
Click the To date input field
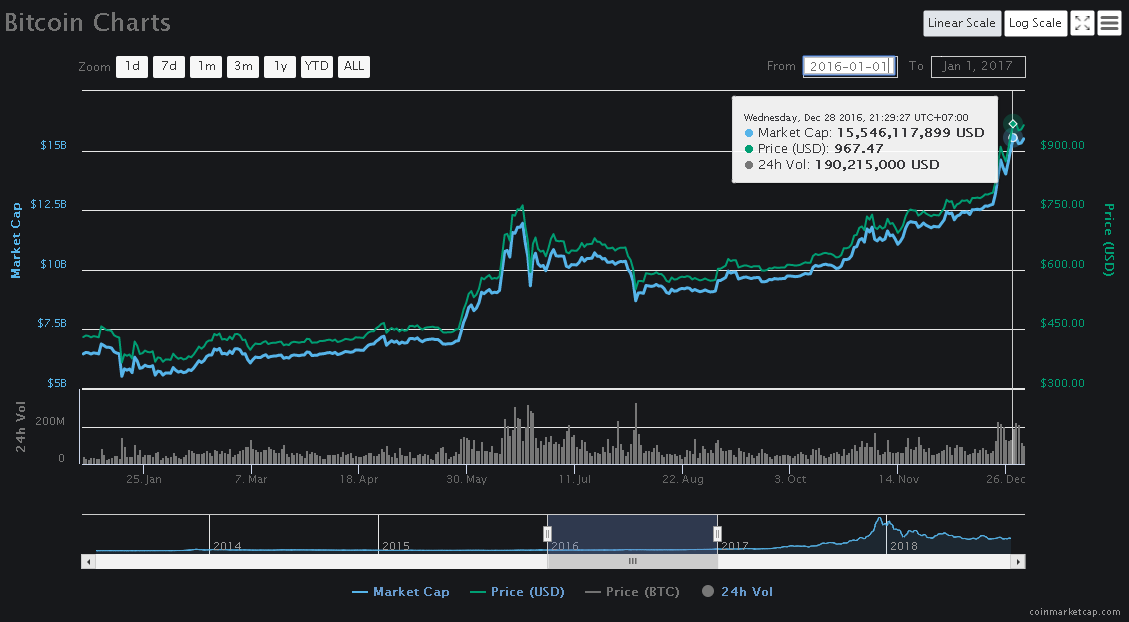[x=978, y=66]
